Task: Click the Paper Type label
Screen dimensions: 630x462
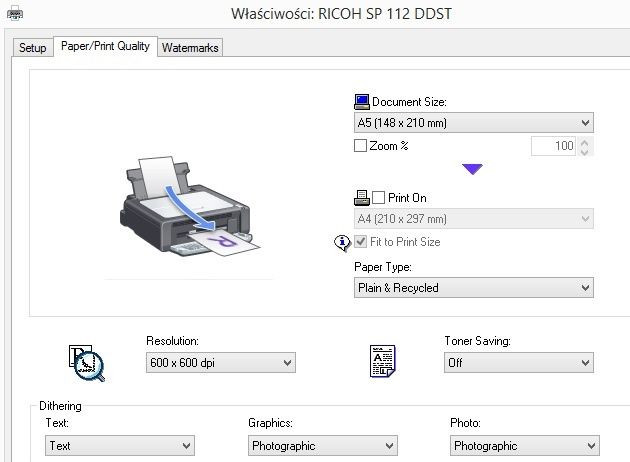Action: 382,267
